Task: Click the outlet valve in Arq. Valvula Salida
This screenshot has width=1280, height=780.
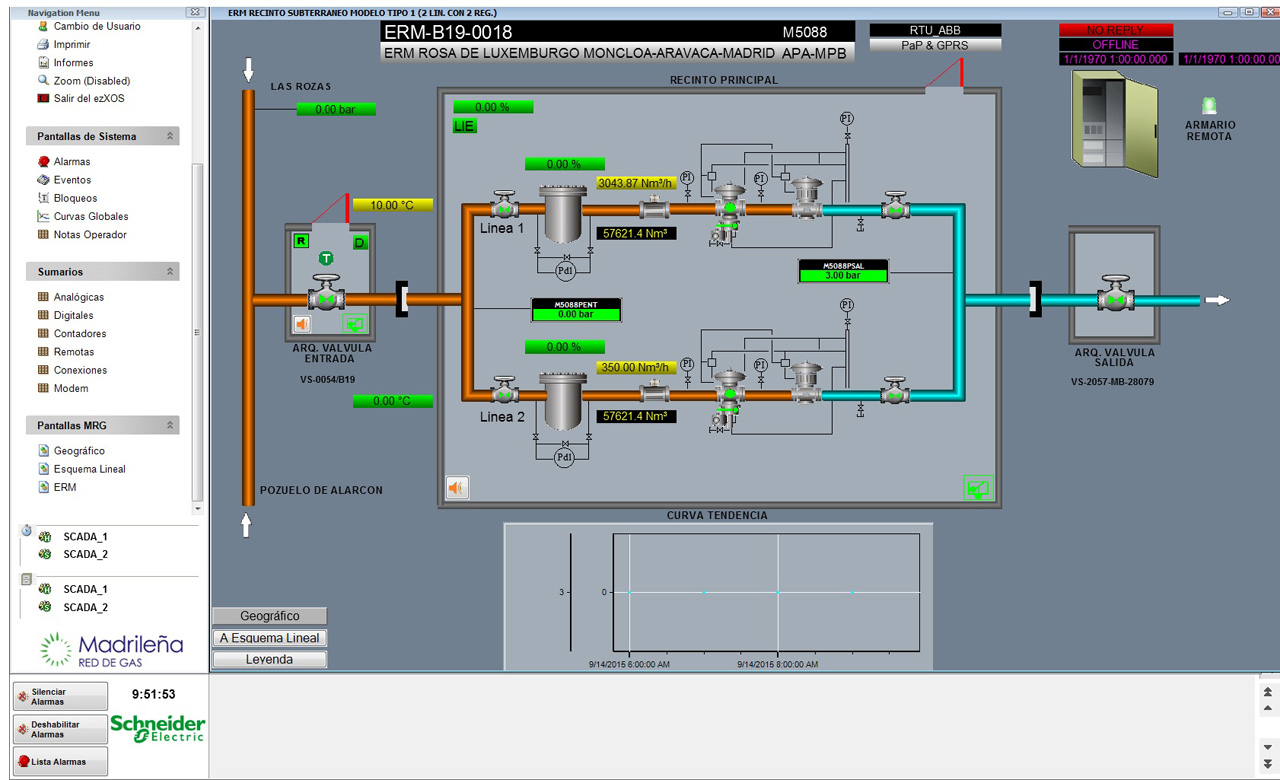Action: coord(1115,296)
